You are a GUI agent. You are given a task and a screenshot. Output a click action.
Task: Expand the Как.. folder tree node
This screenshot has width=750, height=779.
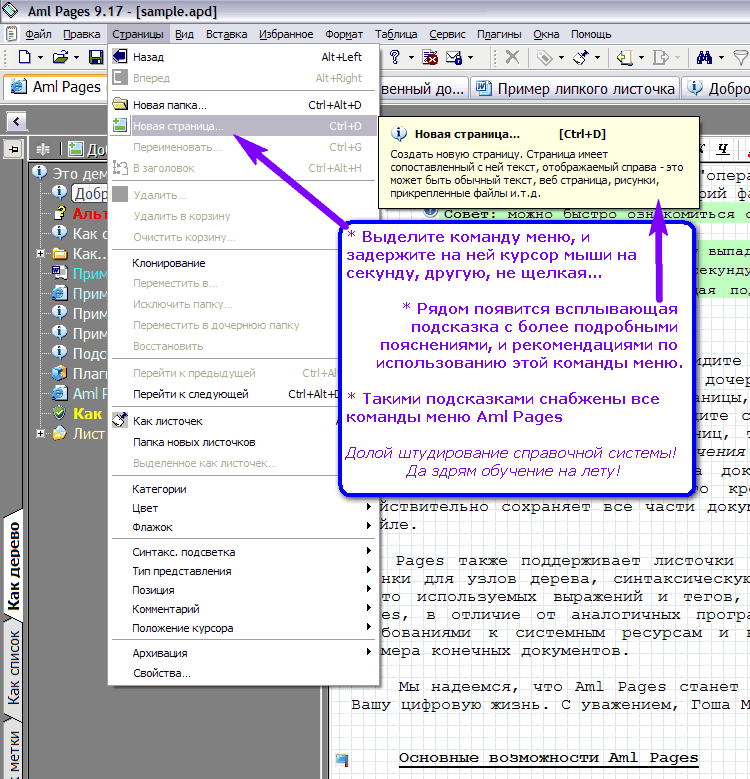[x=40, y=254]
